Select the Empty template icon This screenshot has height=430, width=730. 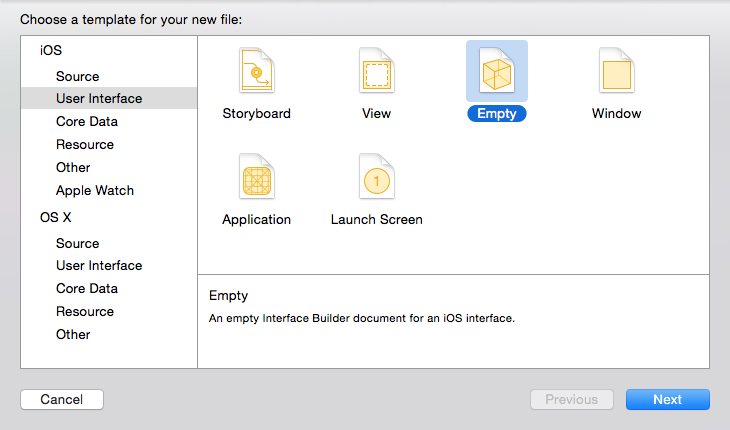(x=497, y=71)
